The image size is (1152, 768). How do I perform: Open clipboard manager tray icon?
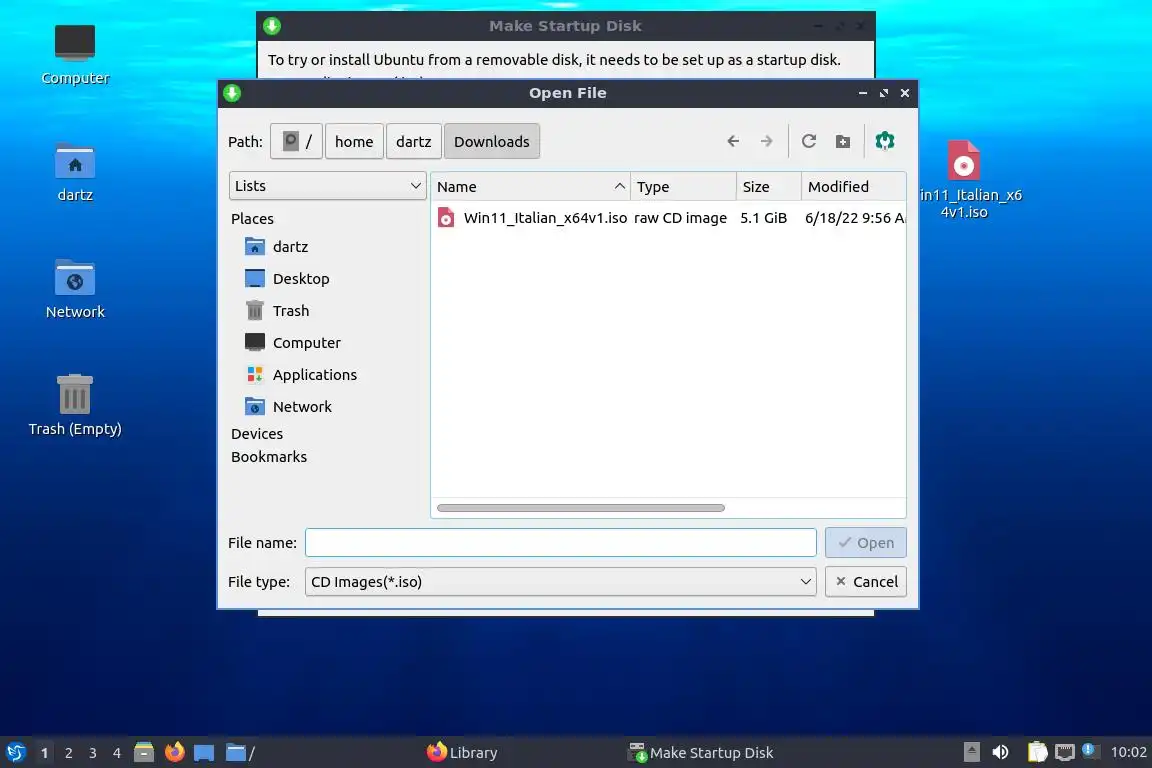(1037, 752)
